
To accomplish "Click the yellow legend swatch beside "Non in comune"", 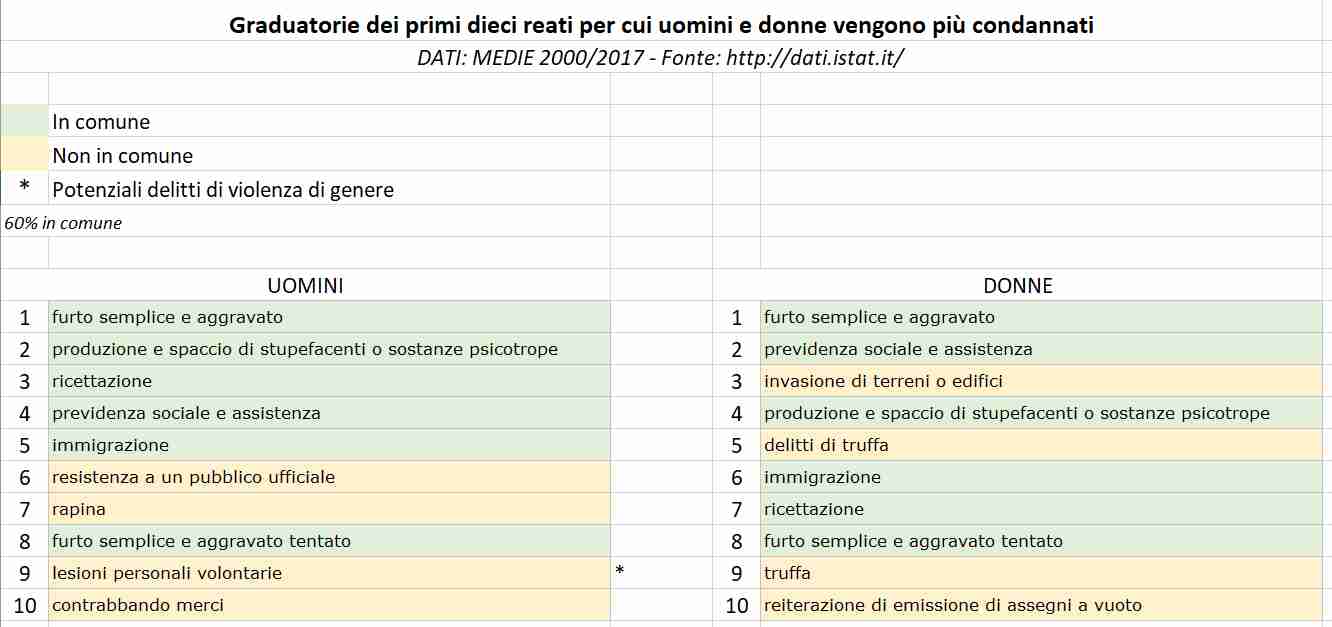I will (x=24, y=155).
